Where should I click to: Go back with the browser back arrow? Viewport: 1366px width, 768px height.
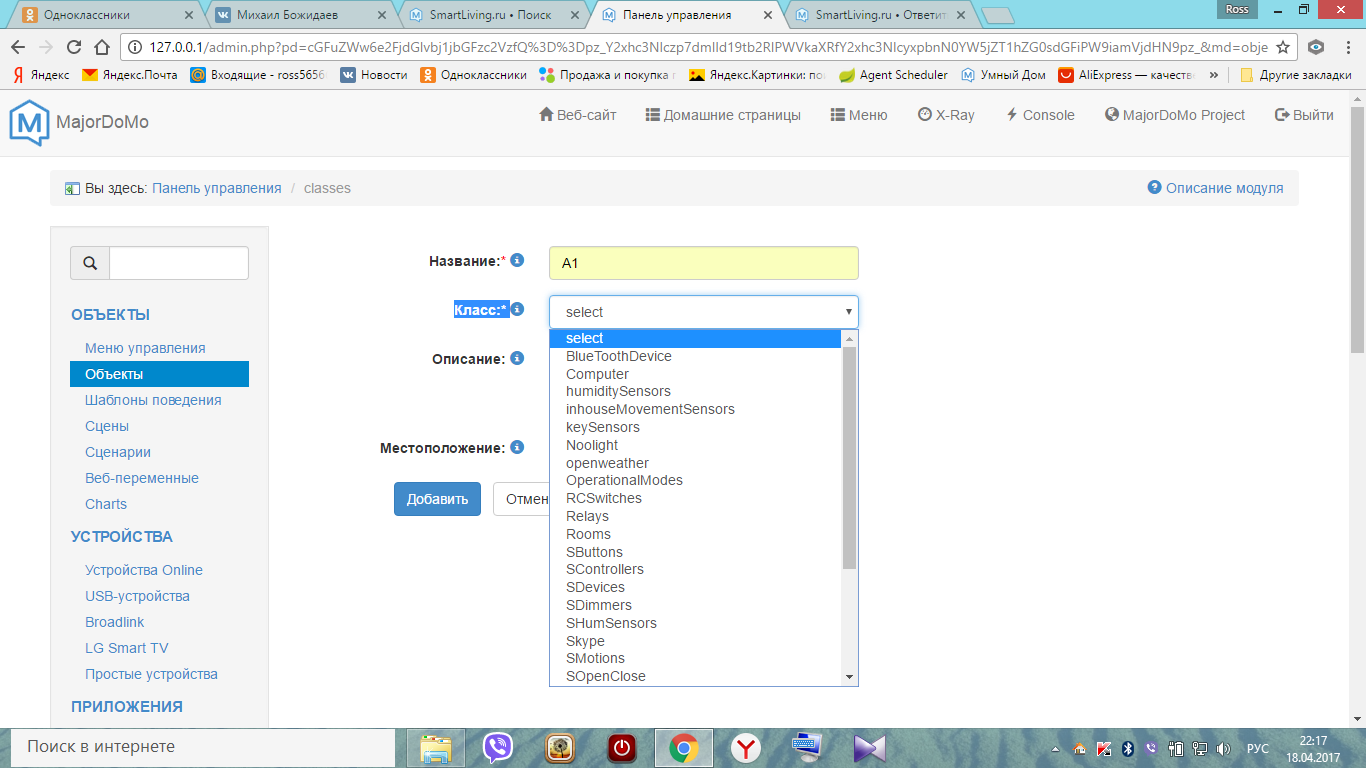click(x=18, y=47)
